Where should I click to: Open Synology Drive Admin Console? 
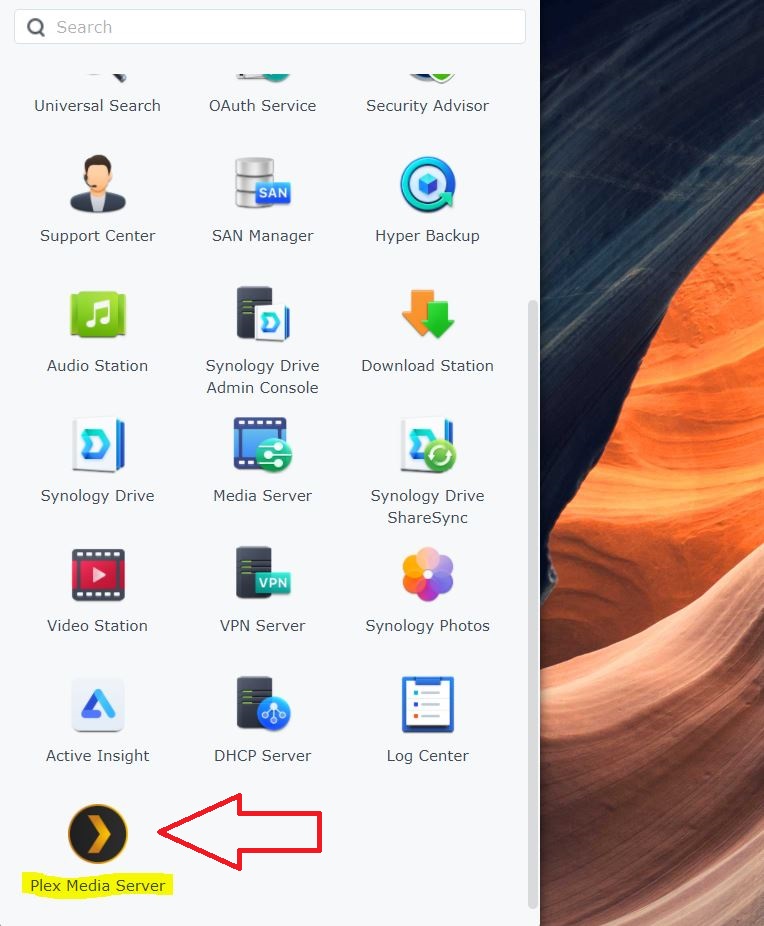[x=263, y=314]
